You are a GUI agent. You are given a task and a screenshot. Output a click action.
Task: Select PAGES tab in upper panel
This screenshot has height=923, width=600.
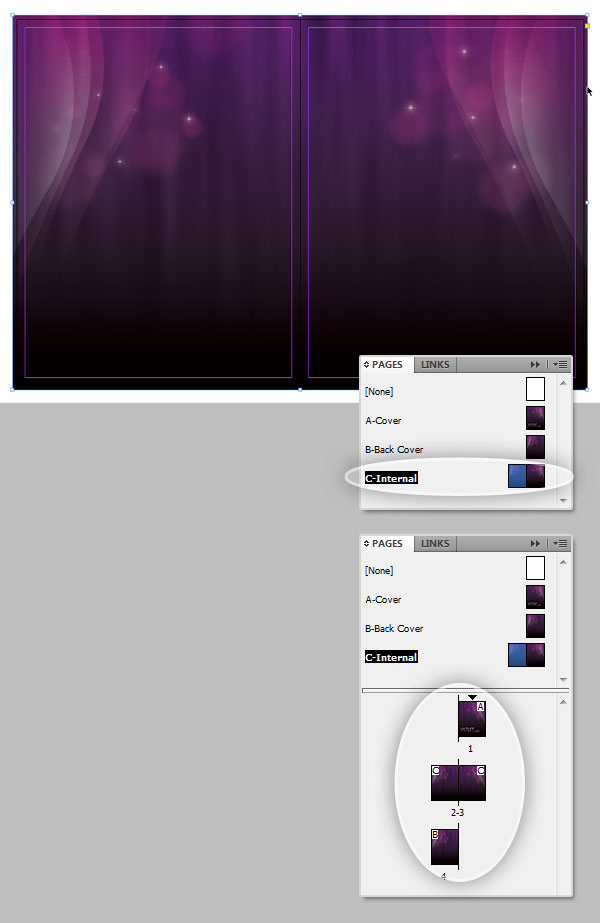coord(387,364)
